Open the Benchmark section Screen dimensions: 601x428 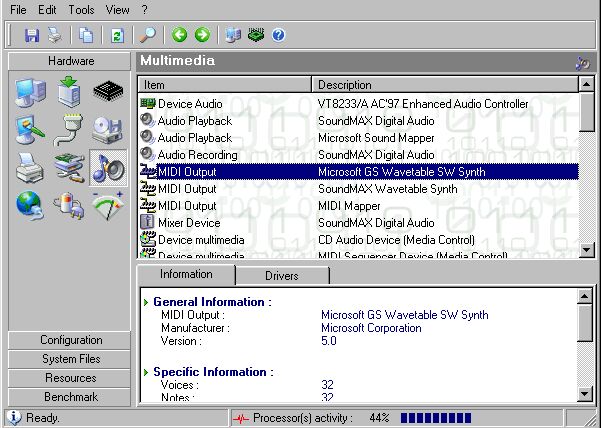pyautogui.click(x=69, y=397)
